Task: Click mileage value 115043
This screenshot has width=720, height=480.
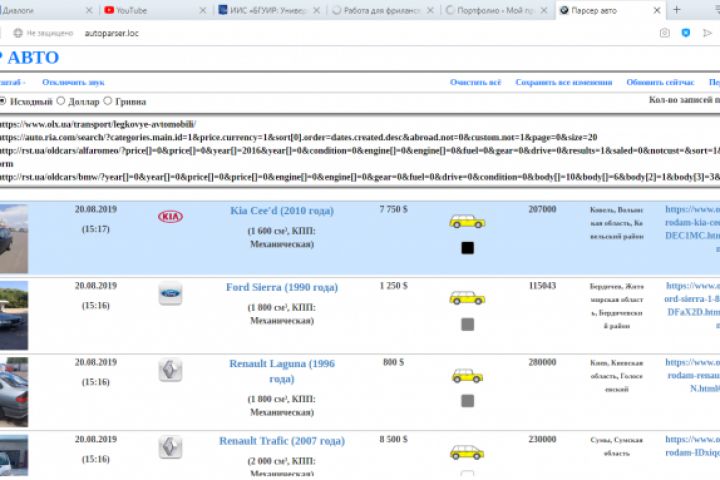Action: click(x=542, y=286)
